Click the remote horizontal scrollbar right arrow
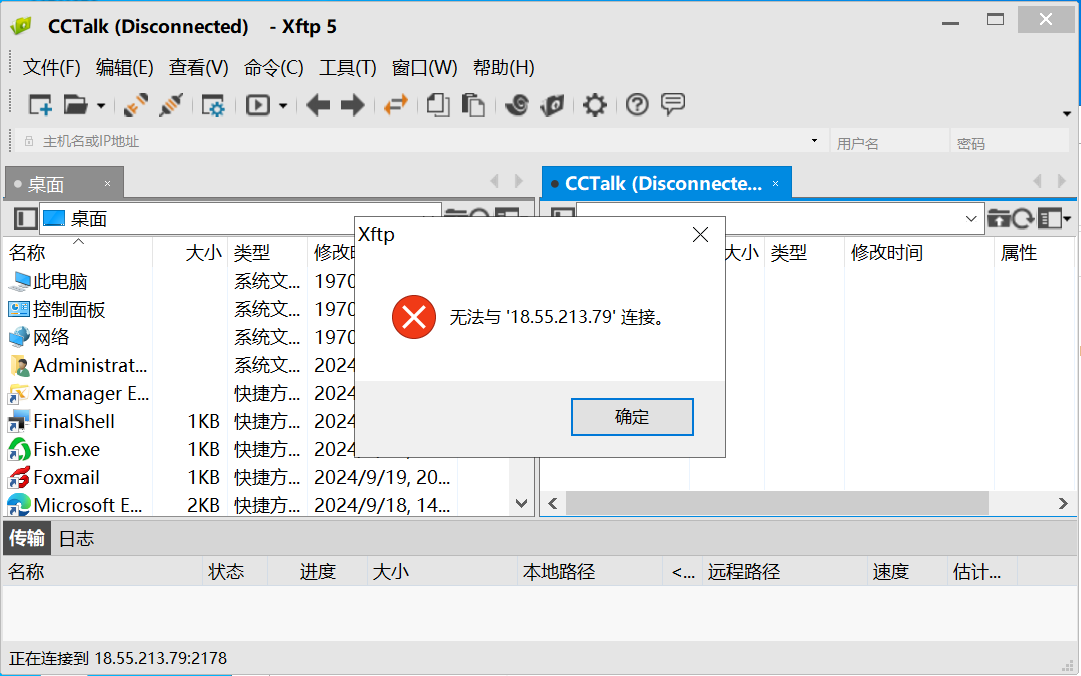Image resolution: width=1081 pixels, height=676 pixels. 1063,504
